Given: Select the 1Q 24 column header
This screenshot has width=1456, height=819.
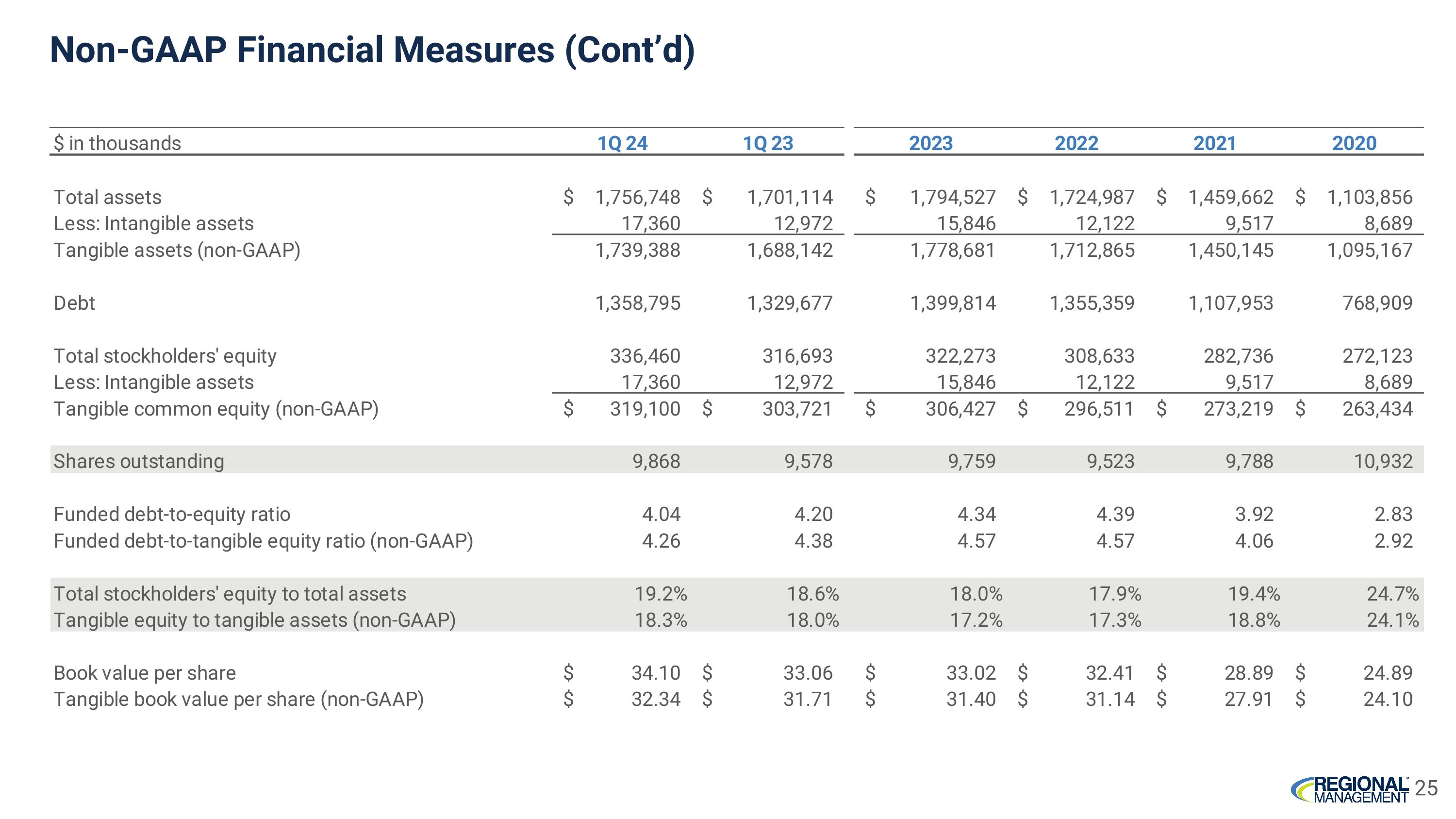Looking at the screenshot, I should pos(622,143).
